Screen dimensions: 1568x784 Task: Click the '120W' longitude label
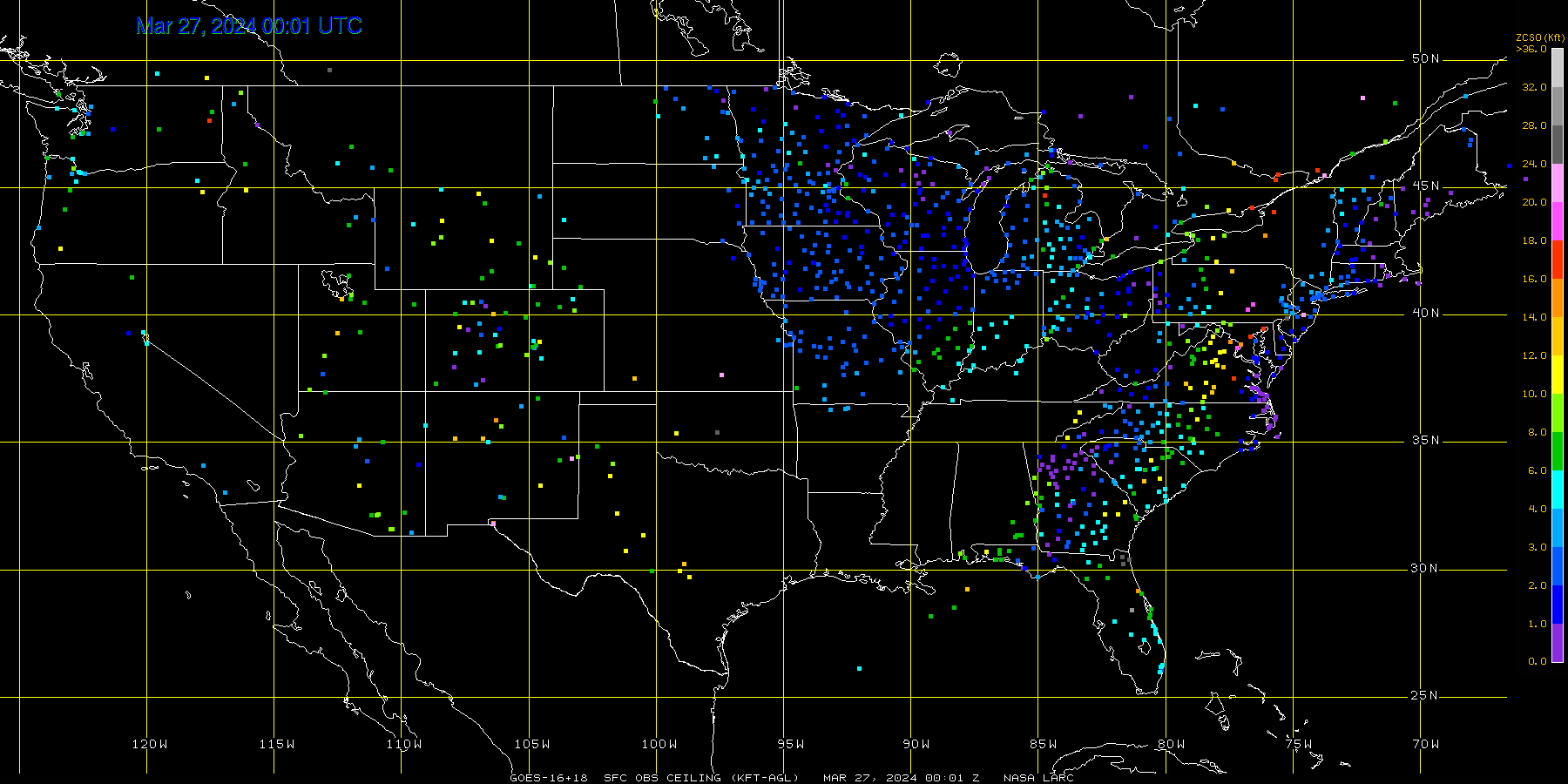coord(150,744)
